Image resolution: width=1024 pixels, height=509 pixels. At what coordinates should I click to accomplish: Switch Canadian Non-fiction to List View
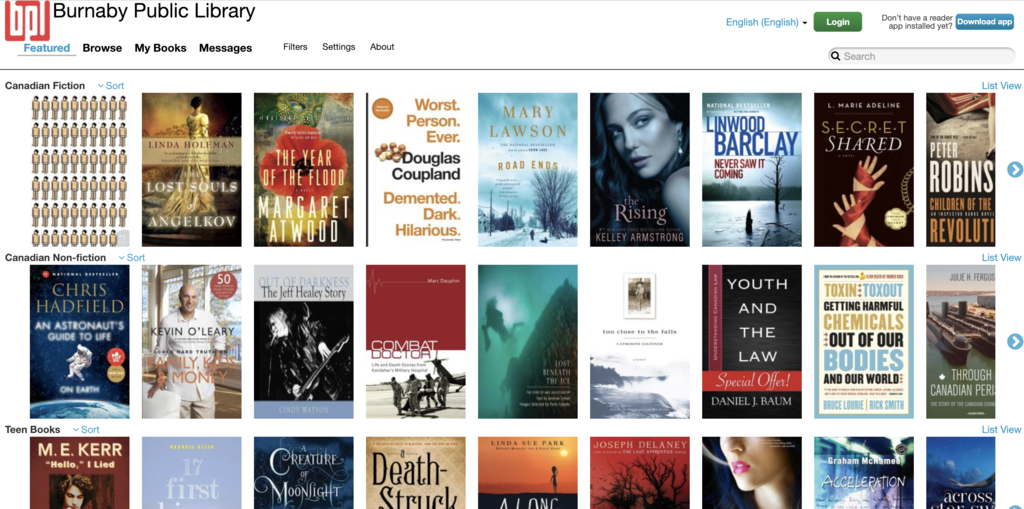pyautogui.click(x=1001, y=257)
